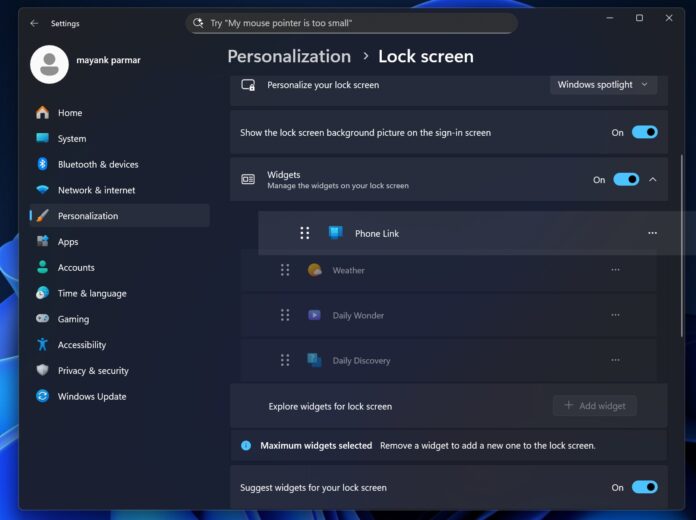Click the search magnifier icon
Viewport: 696px width, 520px height.
coord(198,23)
